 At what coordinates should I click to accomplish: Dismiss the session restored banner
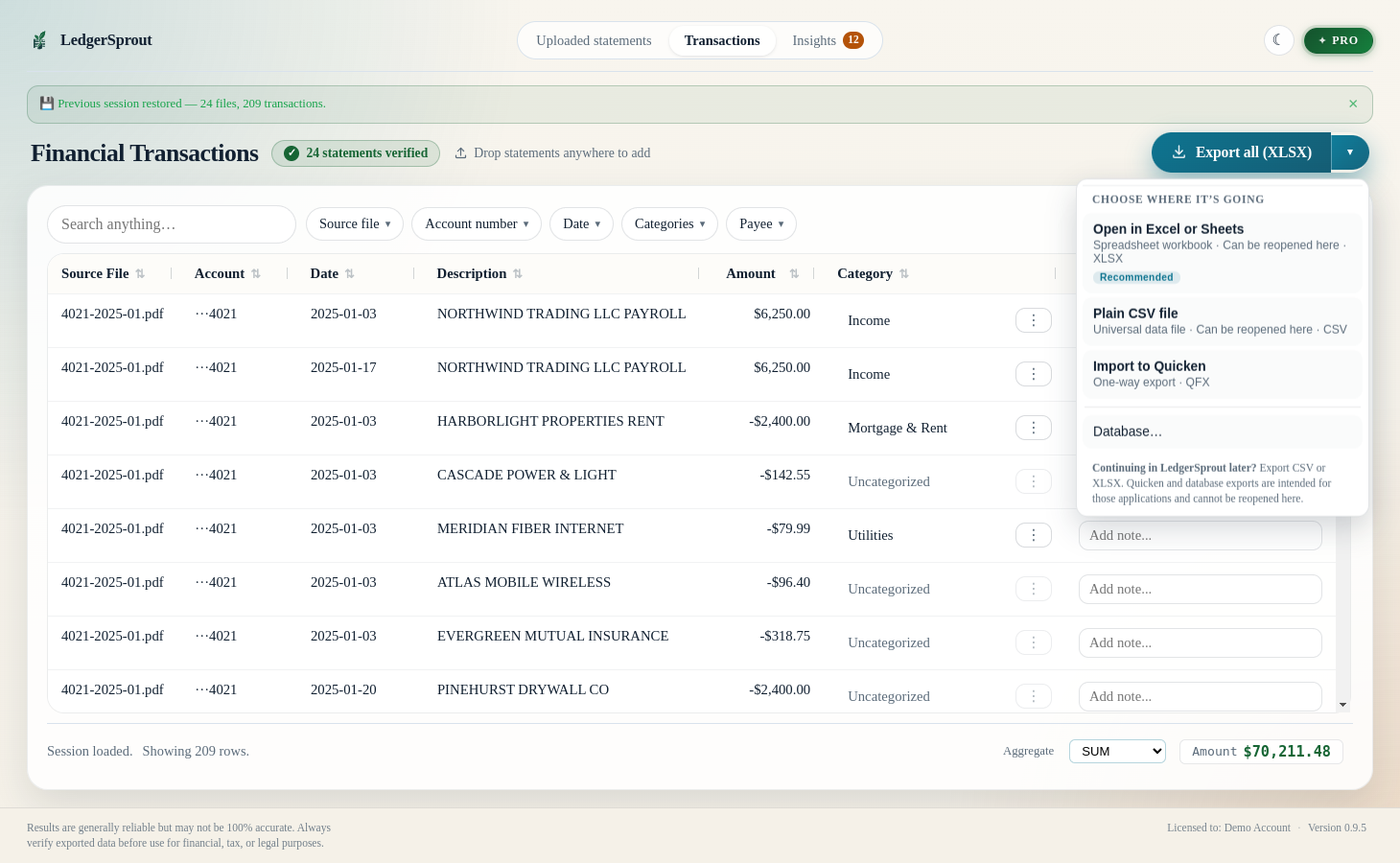pyautogui.click(x=1353, y=104)
